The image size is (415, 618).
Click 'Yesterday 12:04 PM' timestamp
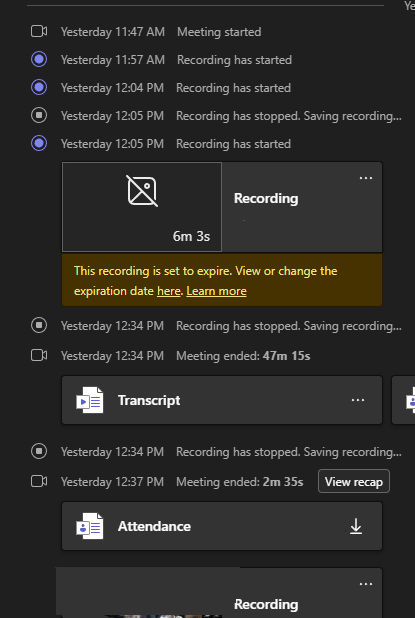coord(112,88)
